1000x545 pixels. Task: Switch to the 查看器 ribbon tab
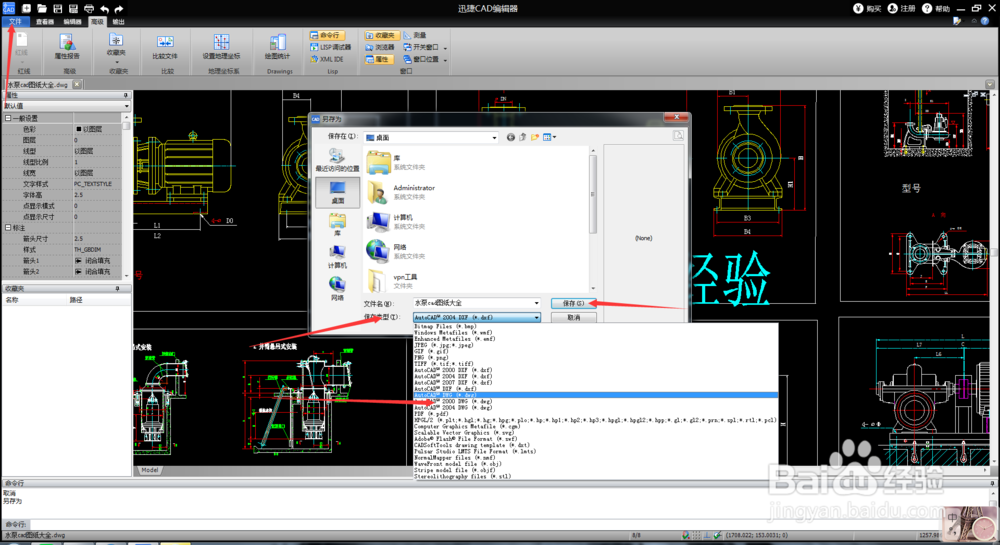(45, 22)
